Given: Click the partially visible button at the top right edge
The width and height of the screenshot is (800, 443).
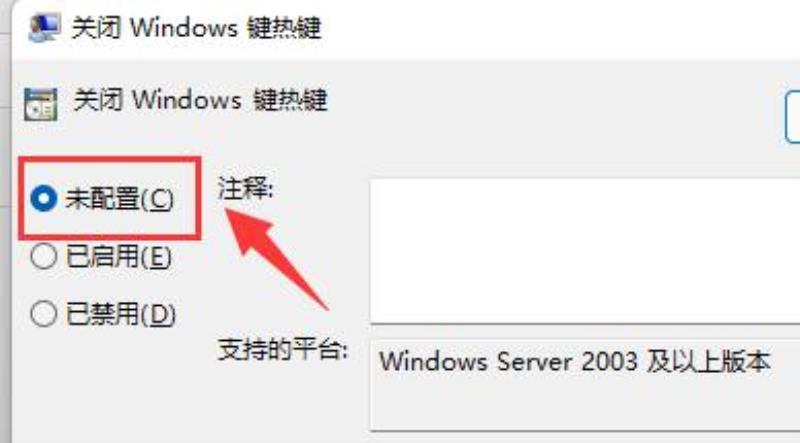Looking at the screenshot, I should pos(793,116).
